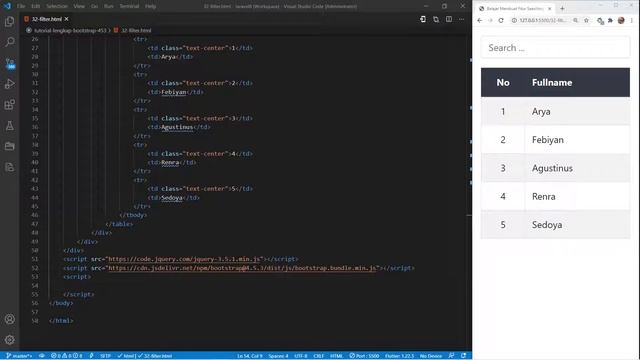Click No Device in status bar

pyautogui.click(x=431, y=356)
